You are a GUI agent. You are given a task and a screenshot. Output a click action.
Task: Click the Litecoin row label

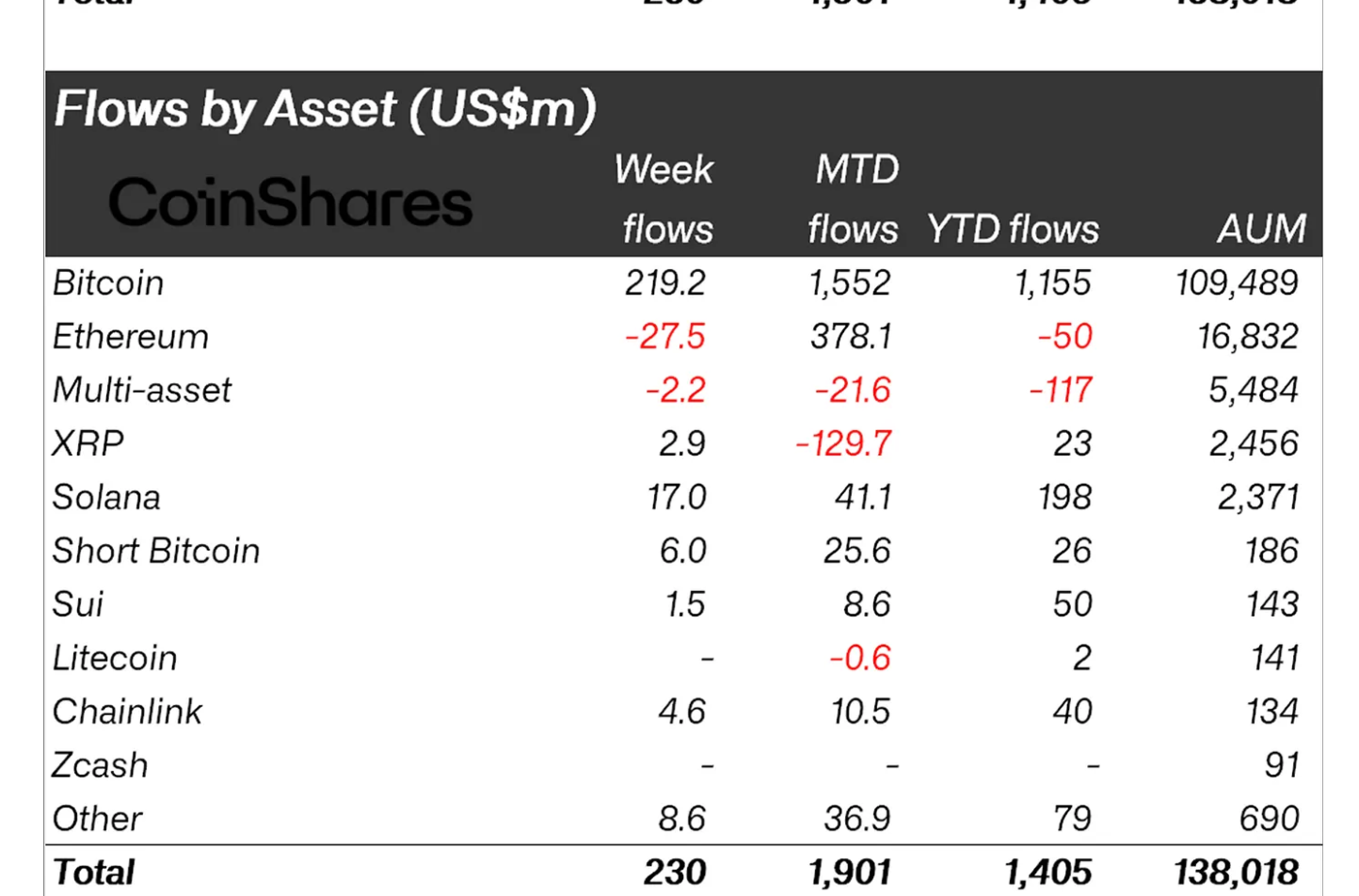pyautogui.click(x=115, y=659)
